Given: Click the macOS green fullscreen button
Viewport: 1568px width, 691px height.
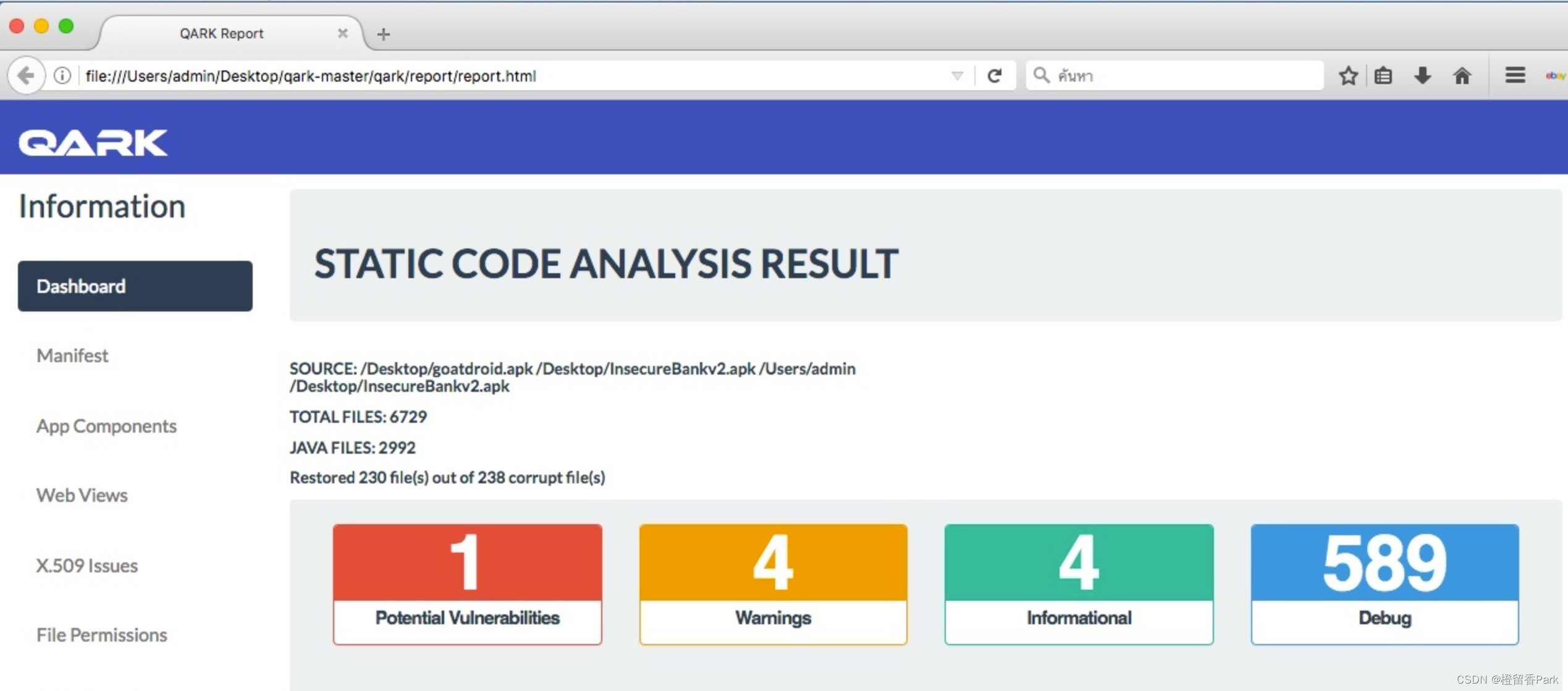Looking at the screenshot, I should point(66,26).
